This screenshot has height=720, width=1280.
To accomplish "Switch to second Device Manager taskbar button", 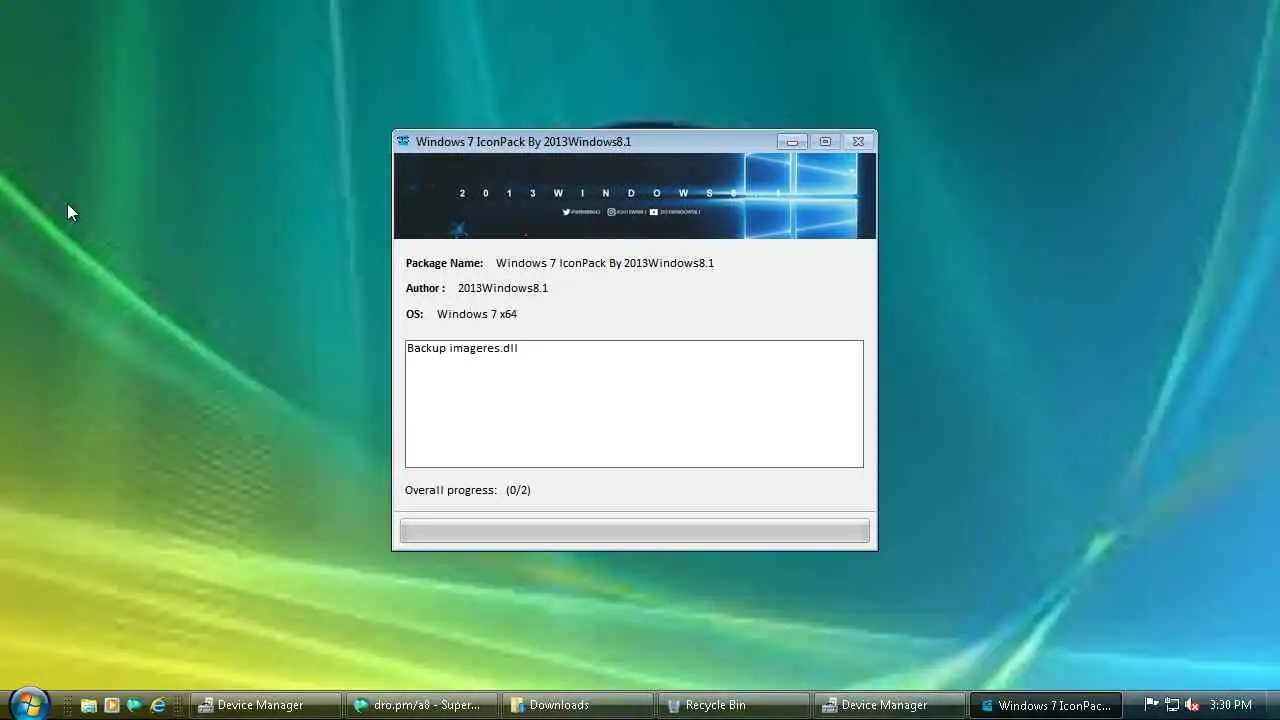I will (x=888, y=705).
